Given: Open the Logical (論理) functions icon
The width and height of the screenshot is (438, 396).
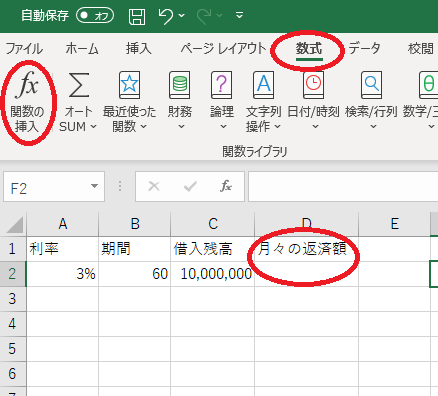Looking at the screenshot, I should pos(222,85).
